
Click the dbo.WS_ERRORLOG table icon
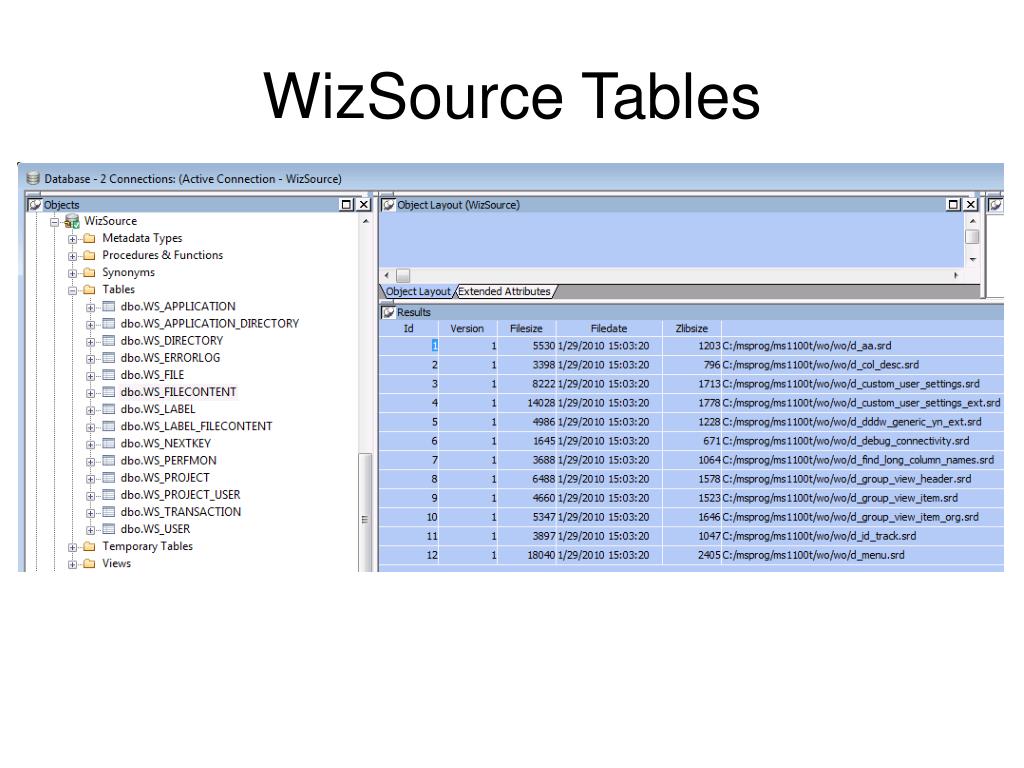coord(108,358)
